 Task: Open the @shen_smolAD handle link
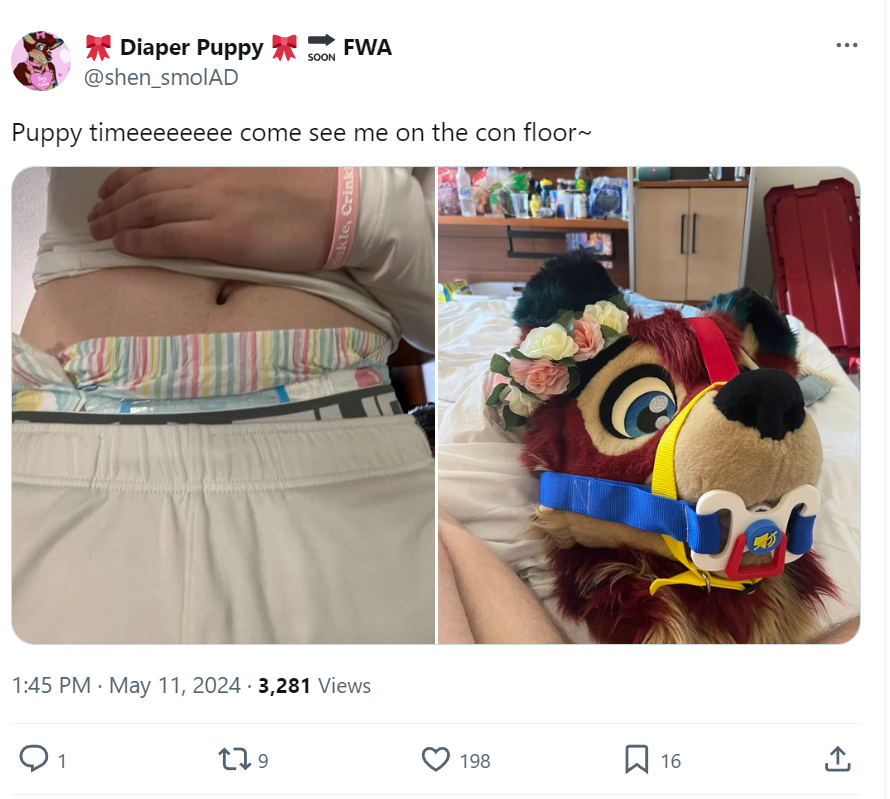pyautogui.click(x=161, y=77)
